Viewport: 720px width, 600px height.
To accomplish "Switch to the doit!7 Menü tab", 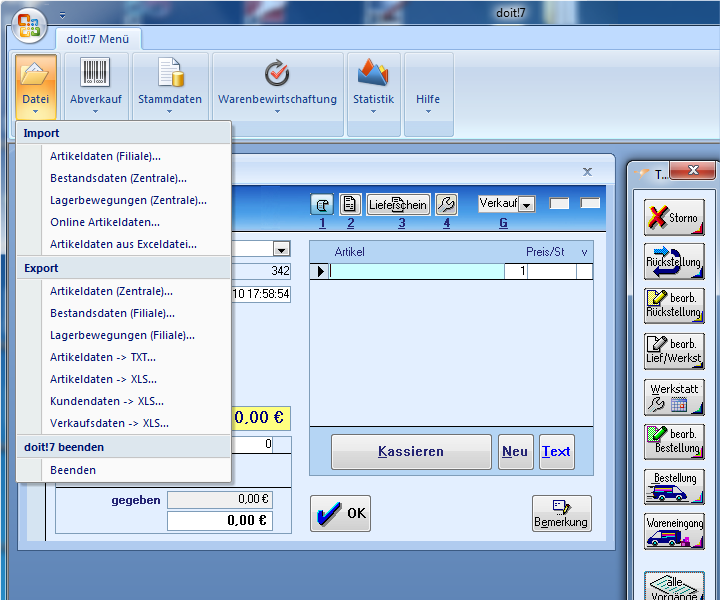I will pos(98,39).
